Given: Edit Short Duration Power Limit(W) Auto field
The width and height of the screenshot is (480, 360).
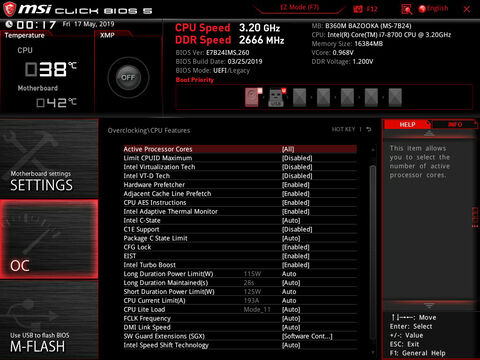Looking at the screenshot, I should (x=289, y=292).
